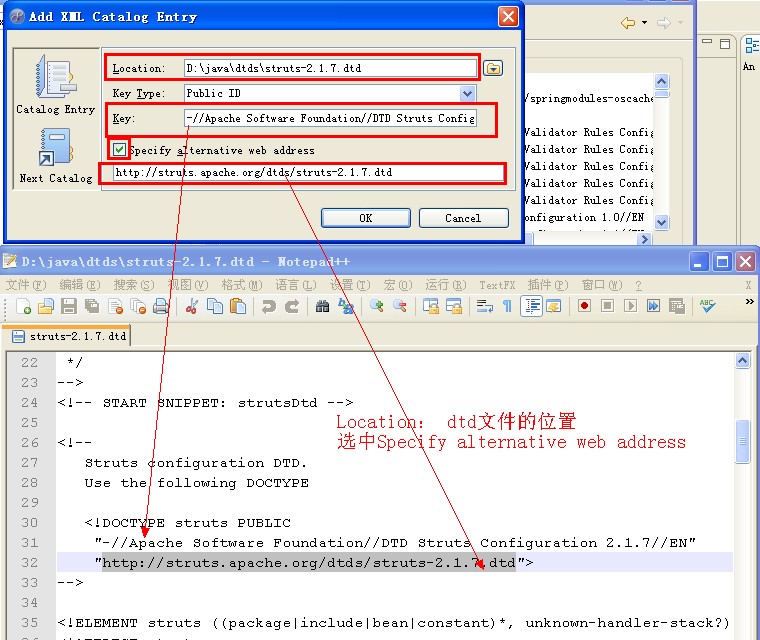Click Cancel in Add XML Catalog Entry
The height and width of the screenshot is (640, 760).
click(x=463, y=218)
